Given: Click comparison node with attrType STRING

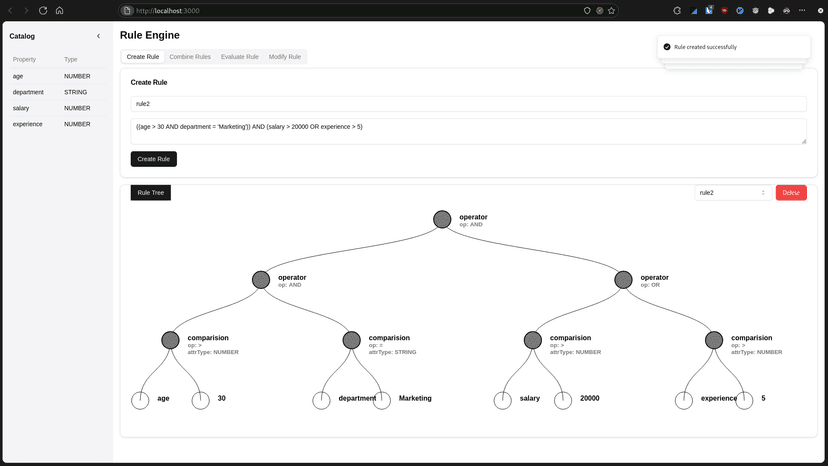Looking at the screenshot, I should [x=352, y=340].
